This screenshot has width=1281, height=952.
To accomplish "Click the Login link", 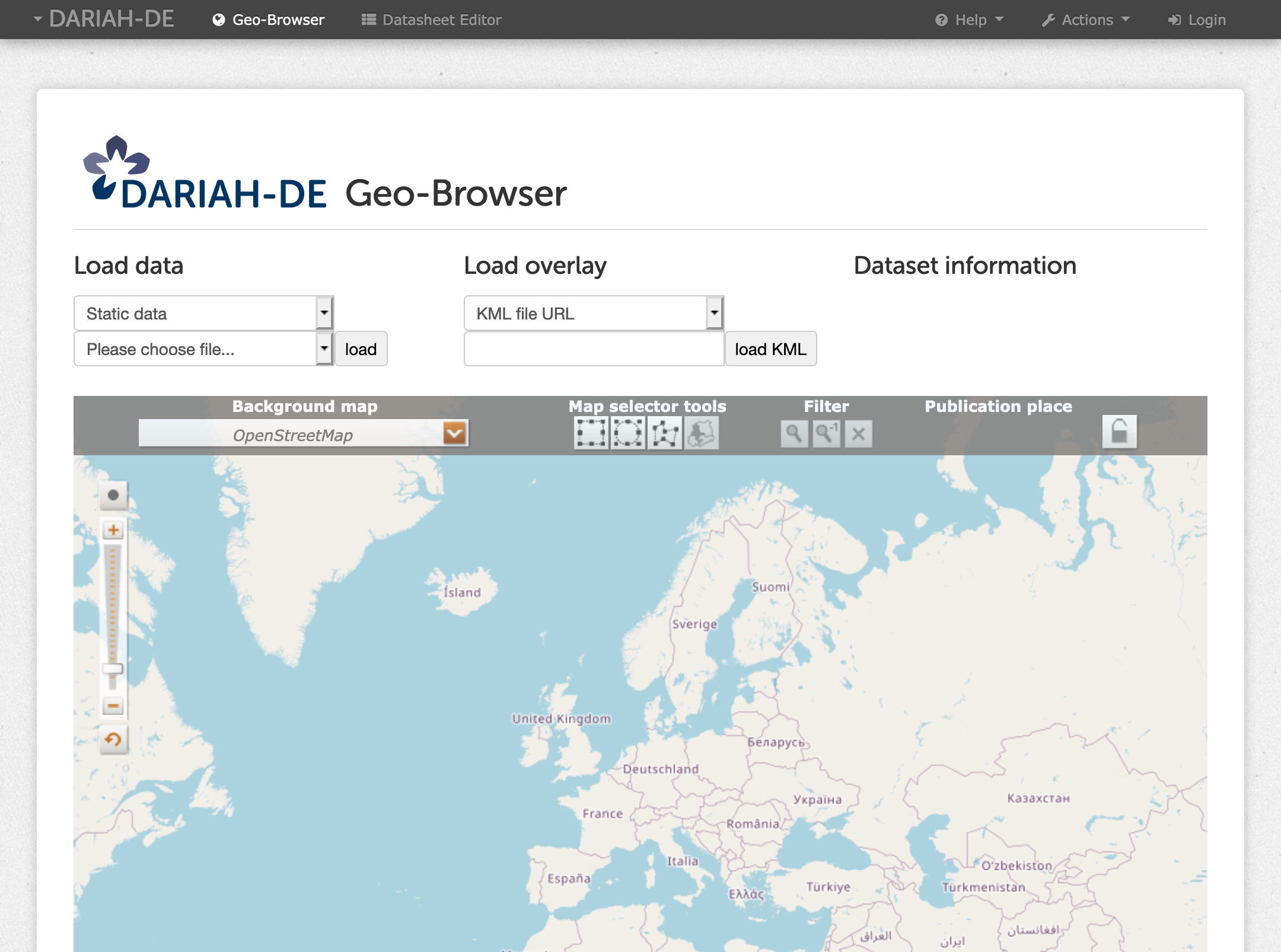I will (x=1197, y=20).
